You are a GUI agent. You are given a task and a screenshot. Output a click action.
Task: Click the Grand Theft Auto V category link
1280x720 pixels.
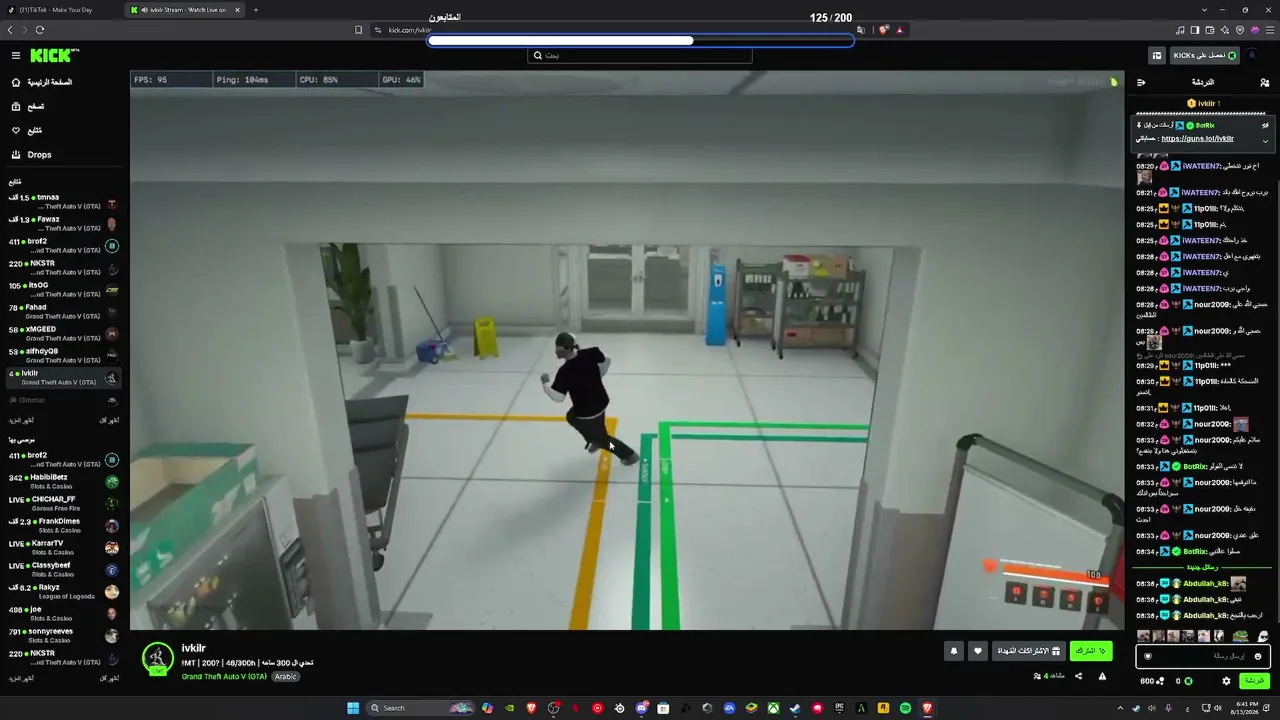[x=224, y=676]
